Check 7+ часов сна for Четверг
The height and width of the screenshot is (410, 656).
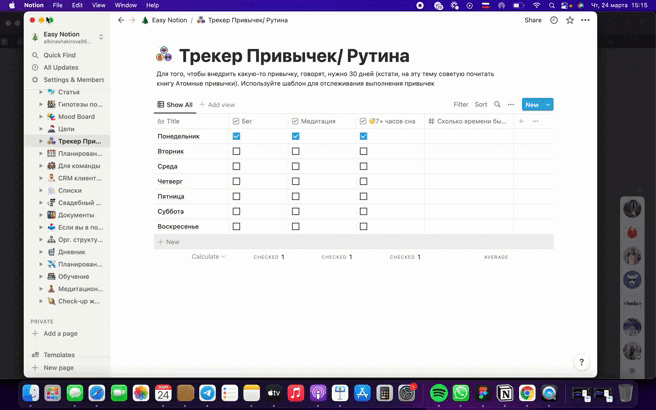364,182
